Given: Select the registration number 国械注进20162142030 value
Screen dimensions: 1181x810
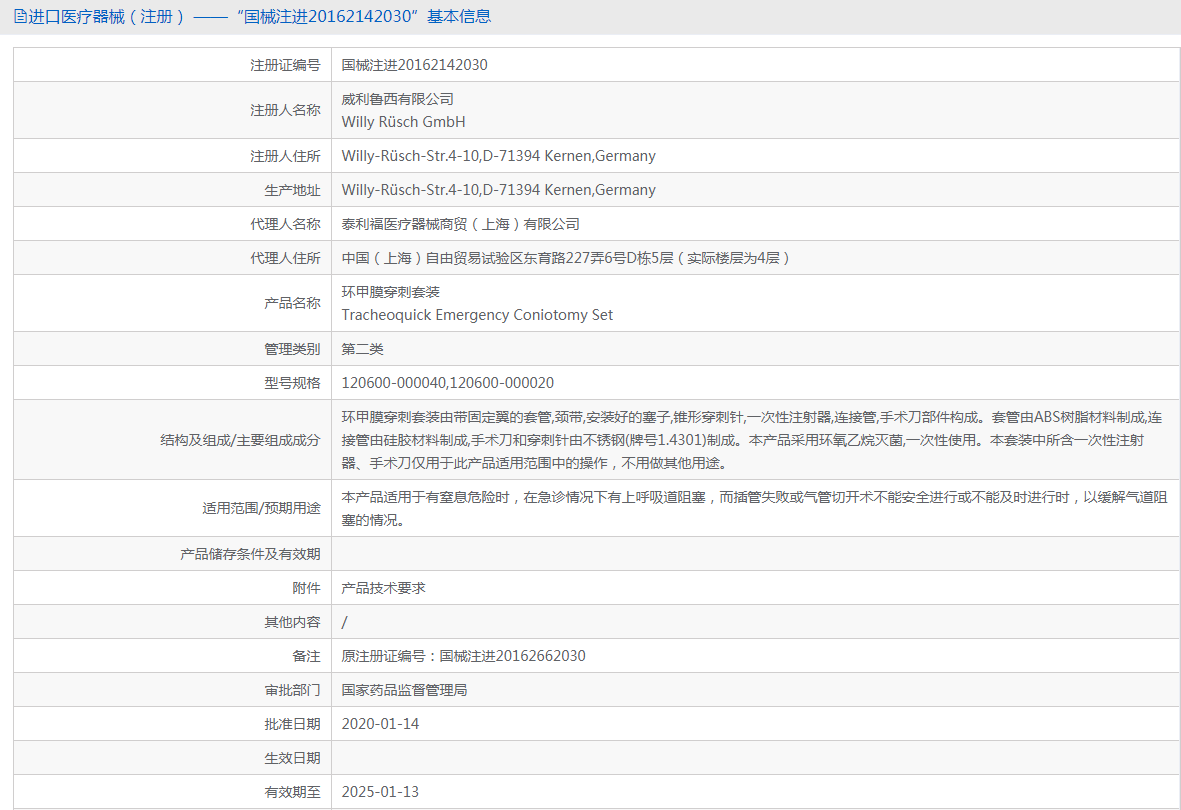Looking at the screenshot, I should pyautogui.click(x=414, y=66).
